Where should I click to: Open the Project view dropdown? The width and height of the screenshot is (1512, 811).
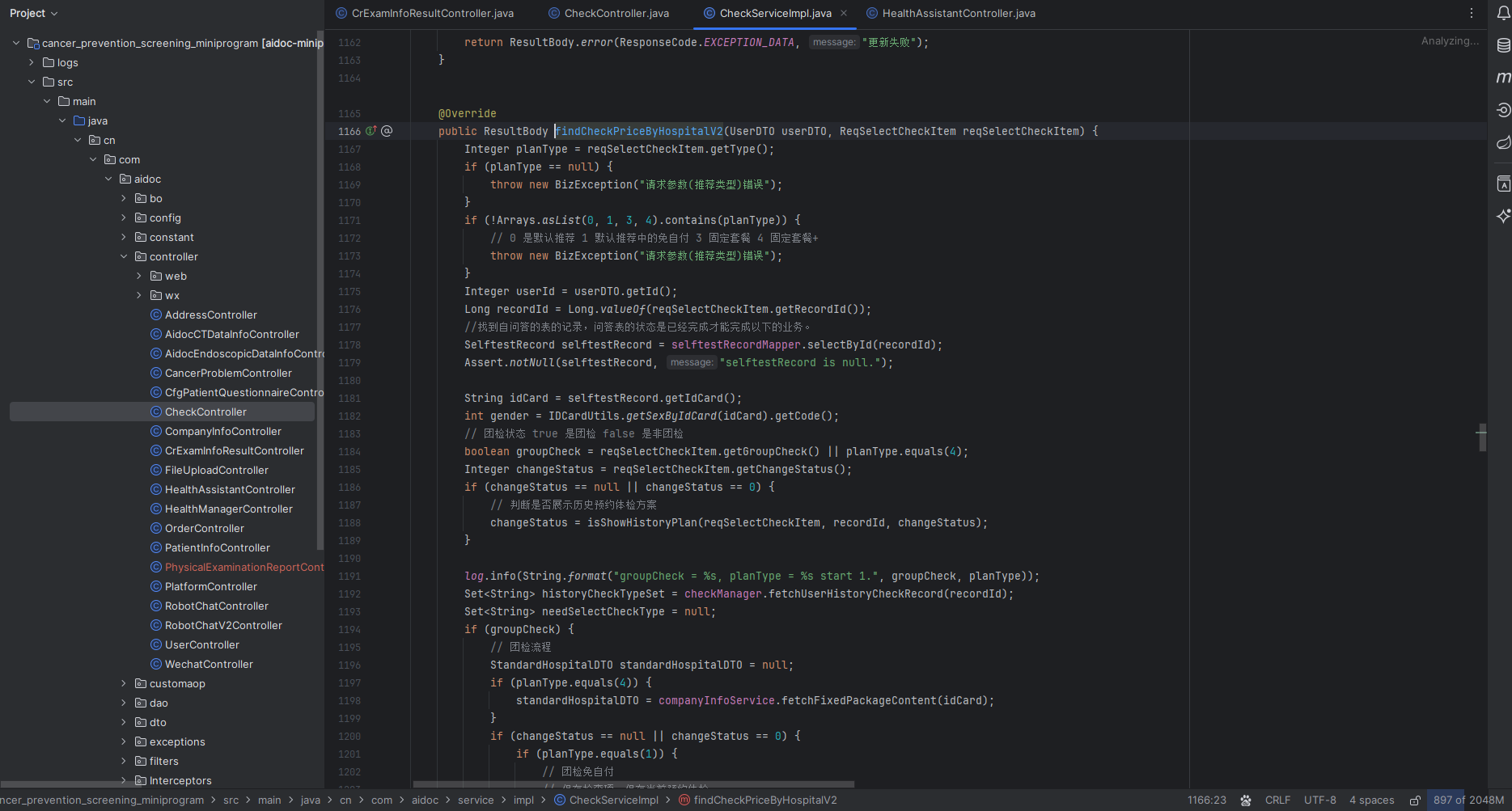pos(34,13)
